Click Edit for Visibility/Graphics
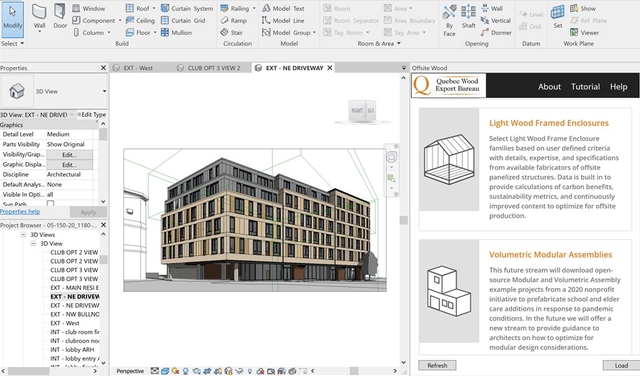Viewport: 640px width, 376px height. point(69,155)
